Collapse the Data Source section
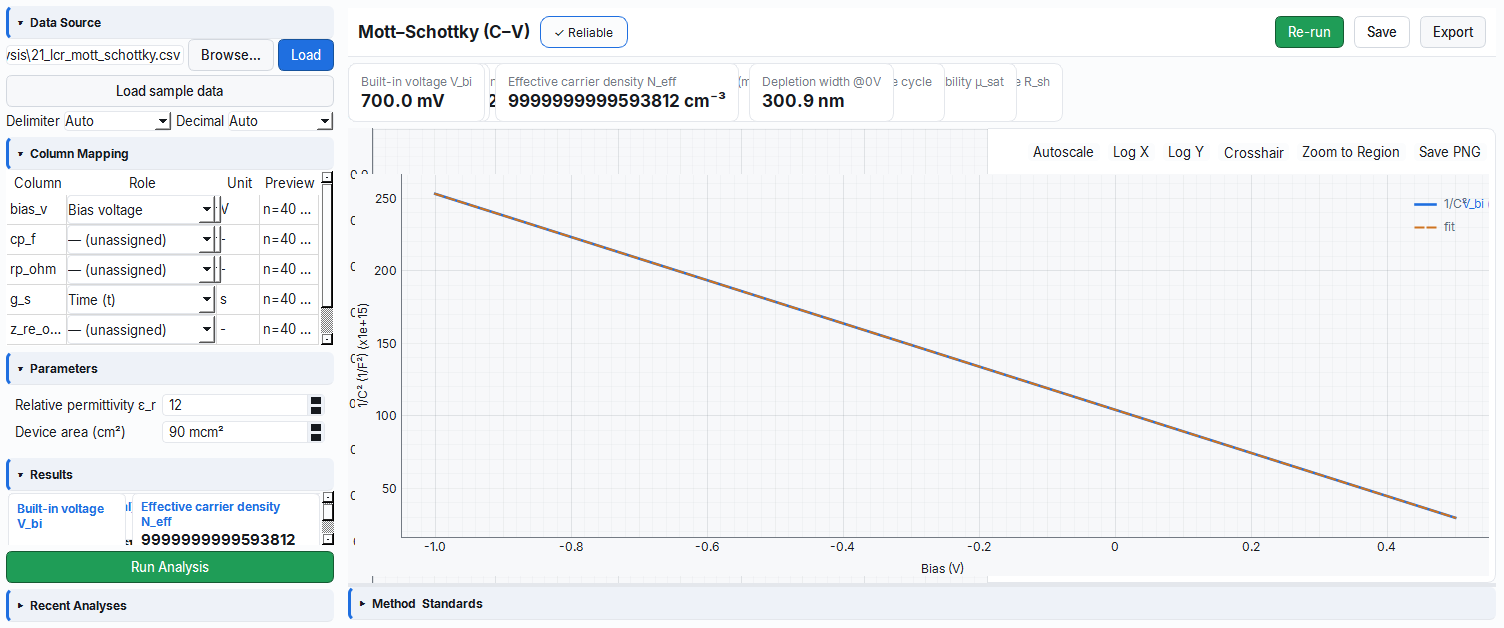Image resolution: width=1504 pixels, height=628 pixels. 170,22
